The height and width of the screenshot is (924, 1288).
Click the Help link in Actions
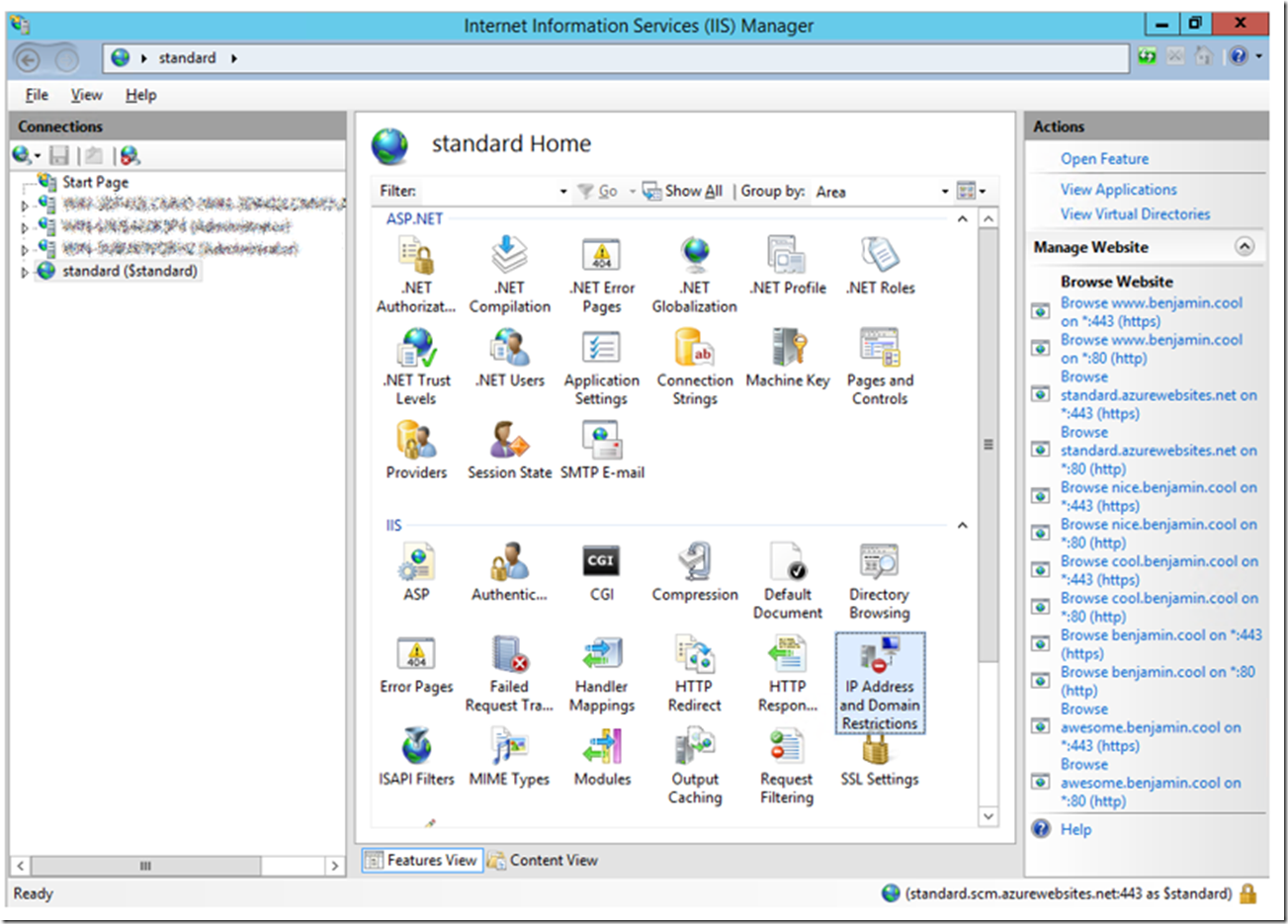coord(1075,829)
